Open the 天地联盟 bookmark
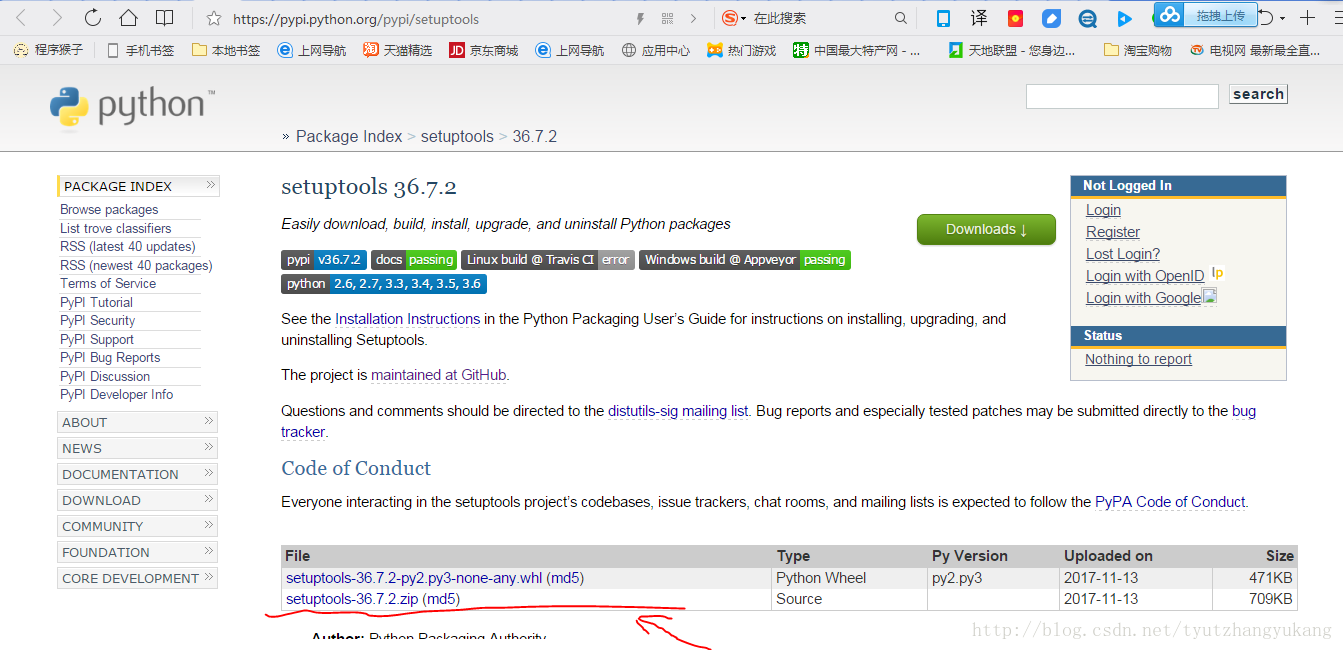Screen dimensions: 1343x650 point(1012,50)
